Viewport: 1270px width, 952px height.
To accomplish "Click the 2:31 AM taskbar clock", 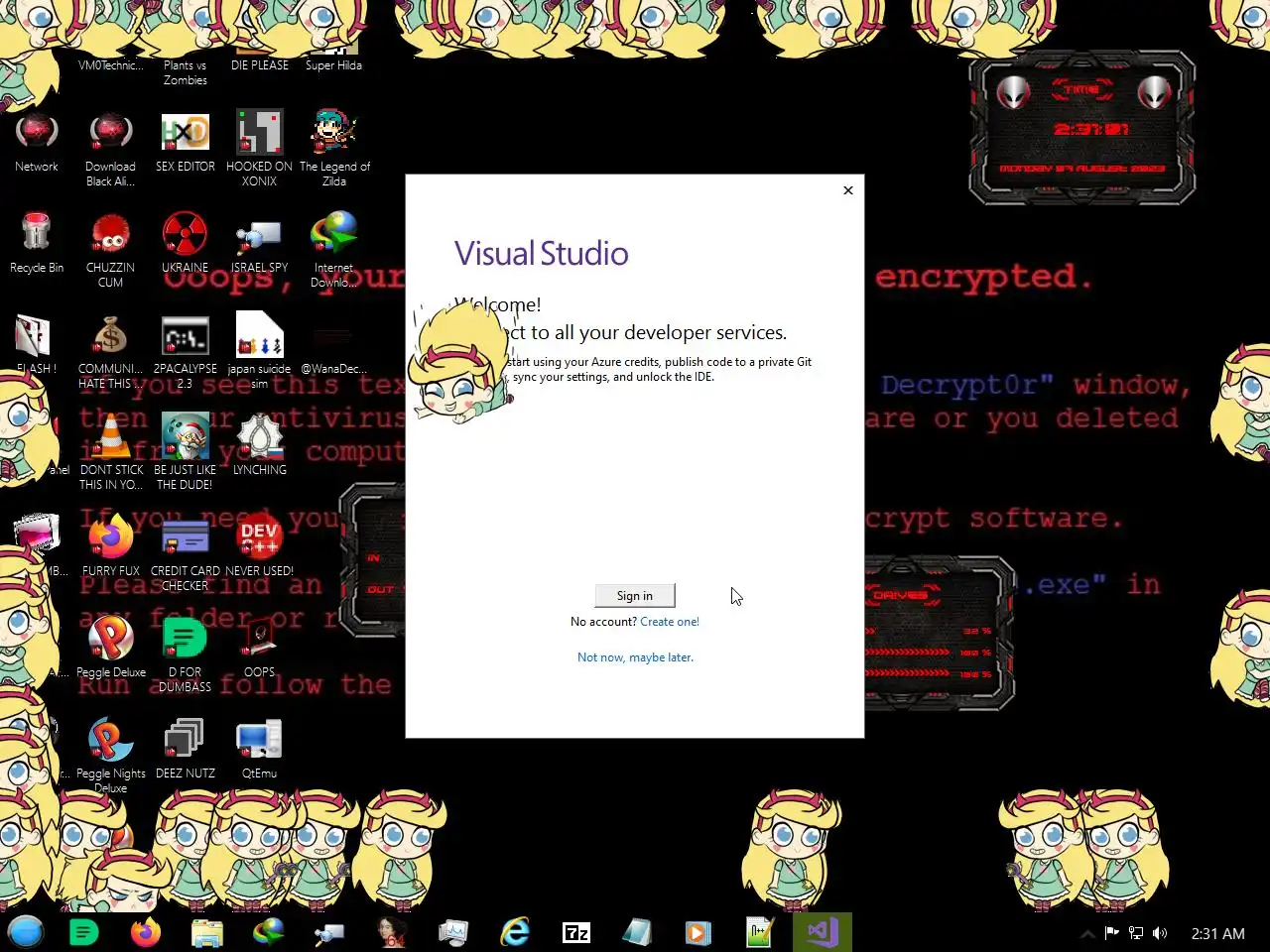I will click(x=1217, y=933).
